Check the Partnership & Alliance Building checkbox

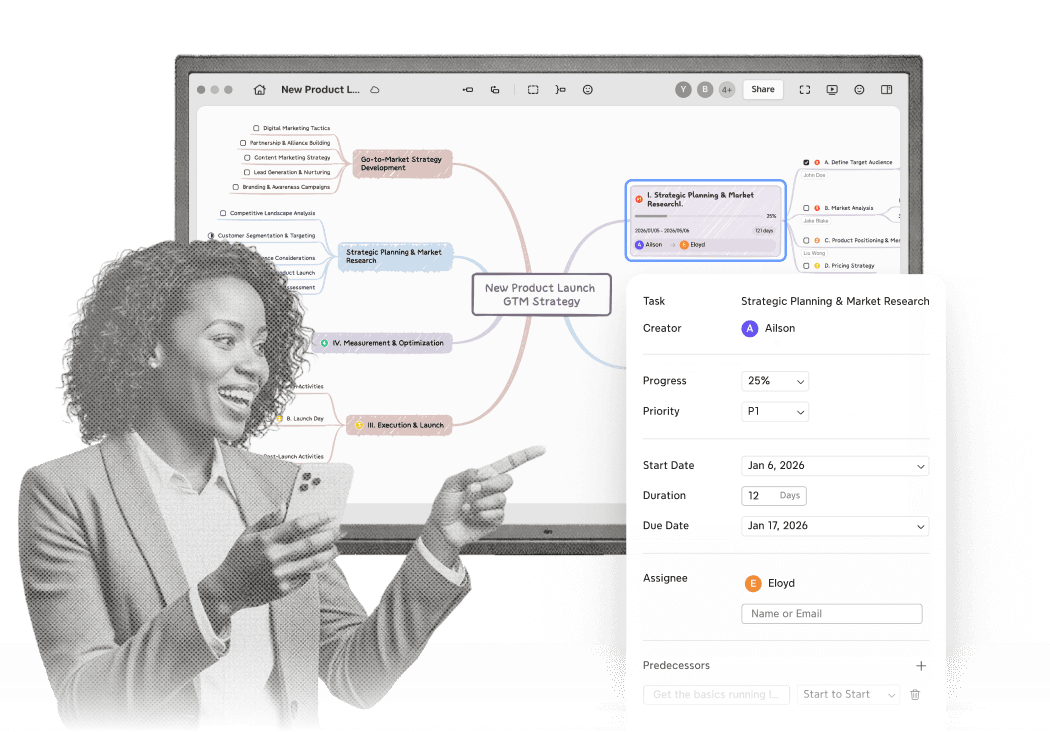coord(243,143)
